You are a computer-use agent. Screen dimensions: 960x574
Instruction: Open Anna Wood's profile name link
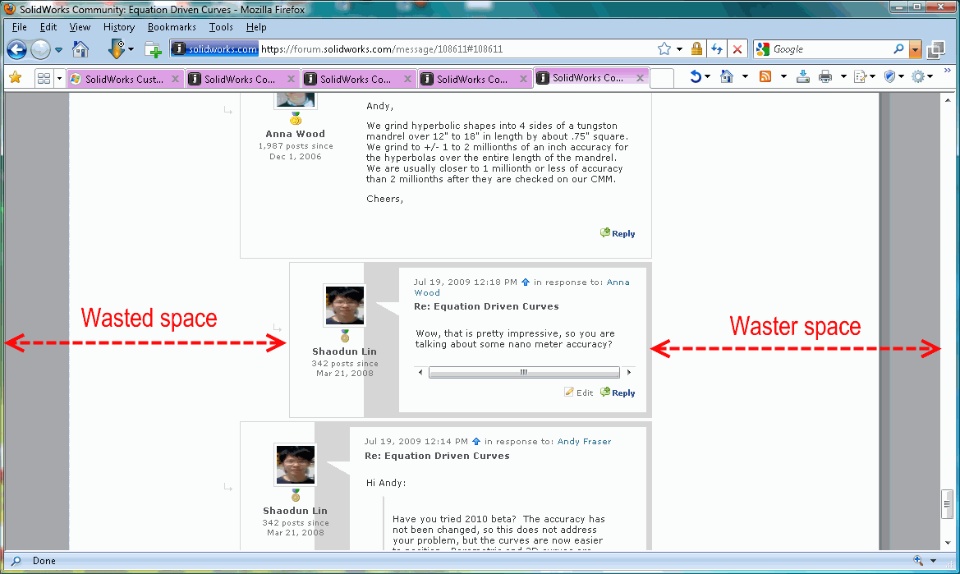pos(295,133)
